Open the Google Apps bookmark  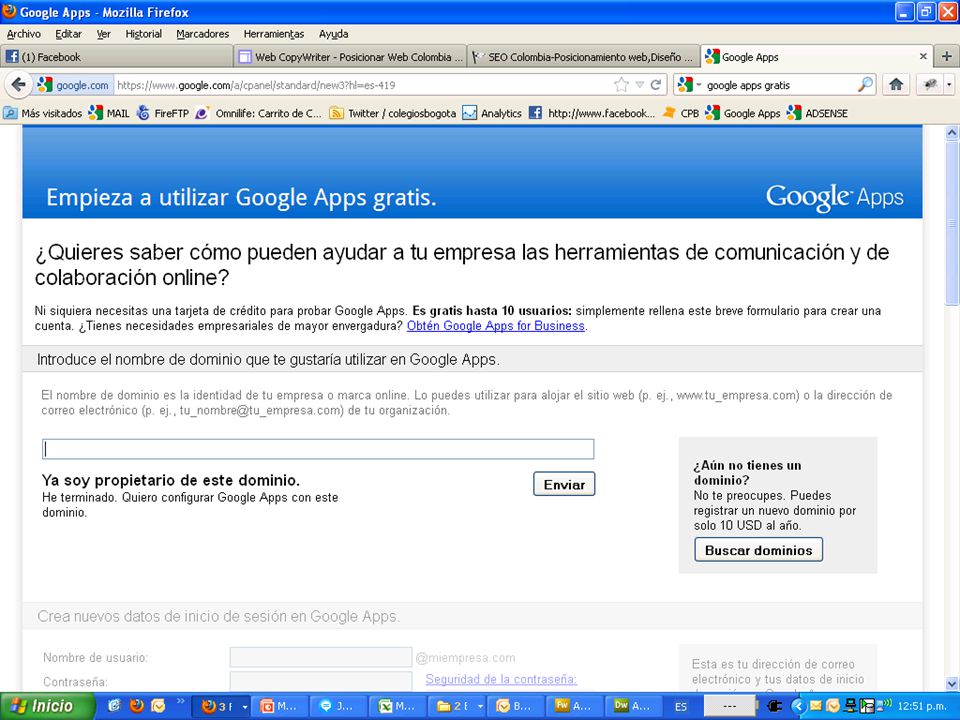(x=743, y=113)
